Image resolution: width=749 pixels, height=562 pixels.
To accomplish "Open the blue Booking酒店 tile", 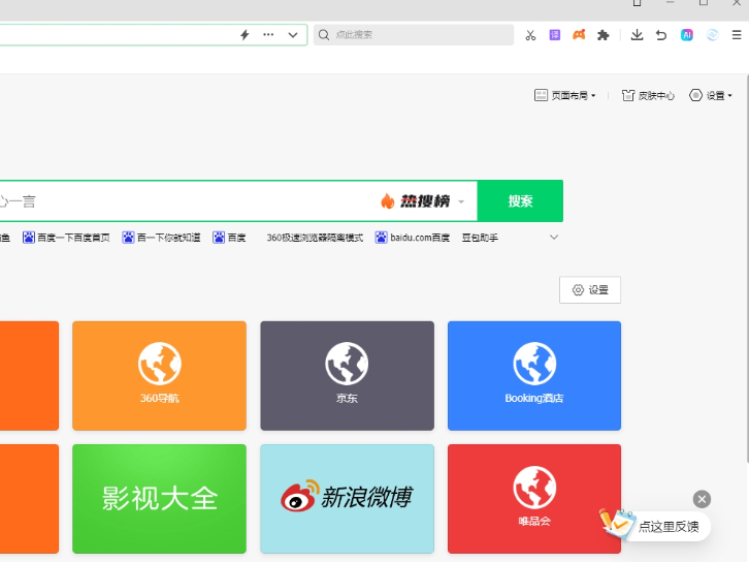I will coord(534,376).
